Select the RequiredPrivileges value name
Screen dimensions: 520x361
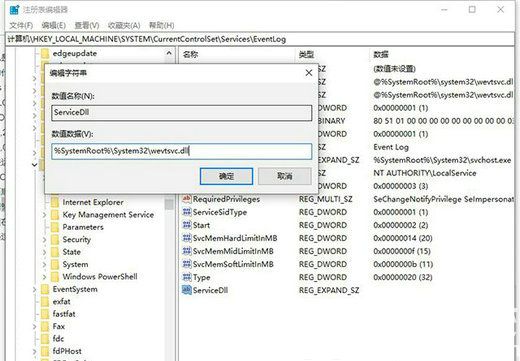click(x=226, y=199)
